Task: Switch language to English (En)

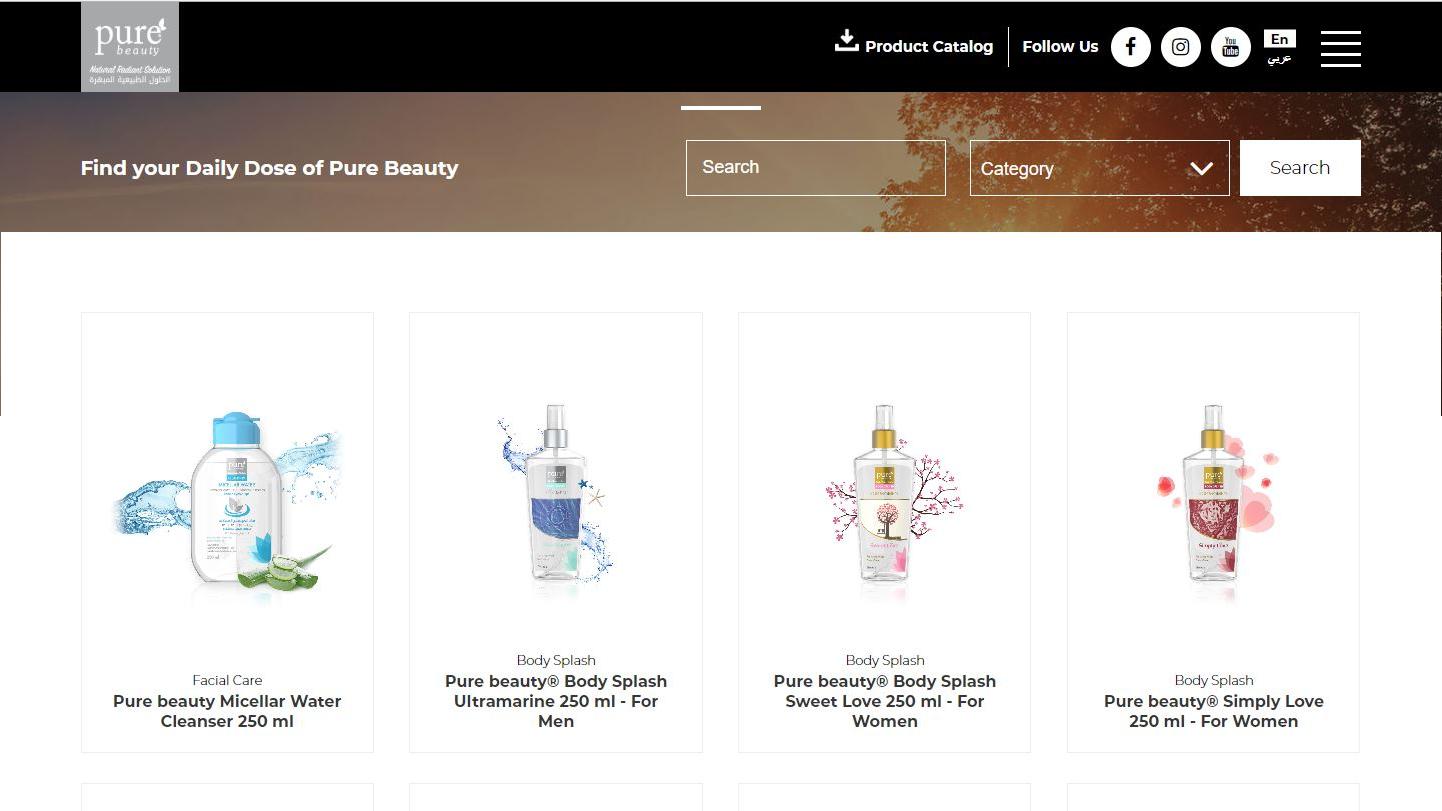Action: (x=1280, y=39)
